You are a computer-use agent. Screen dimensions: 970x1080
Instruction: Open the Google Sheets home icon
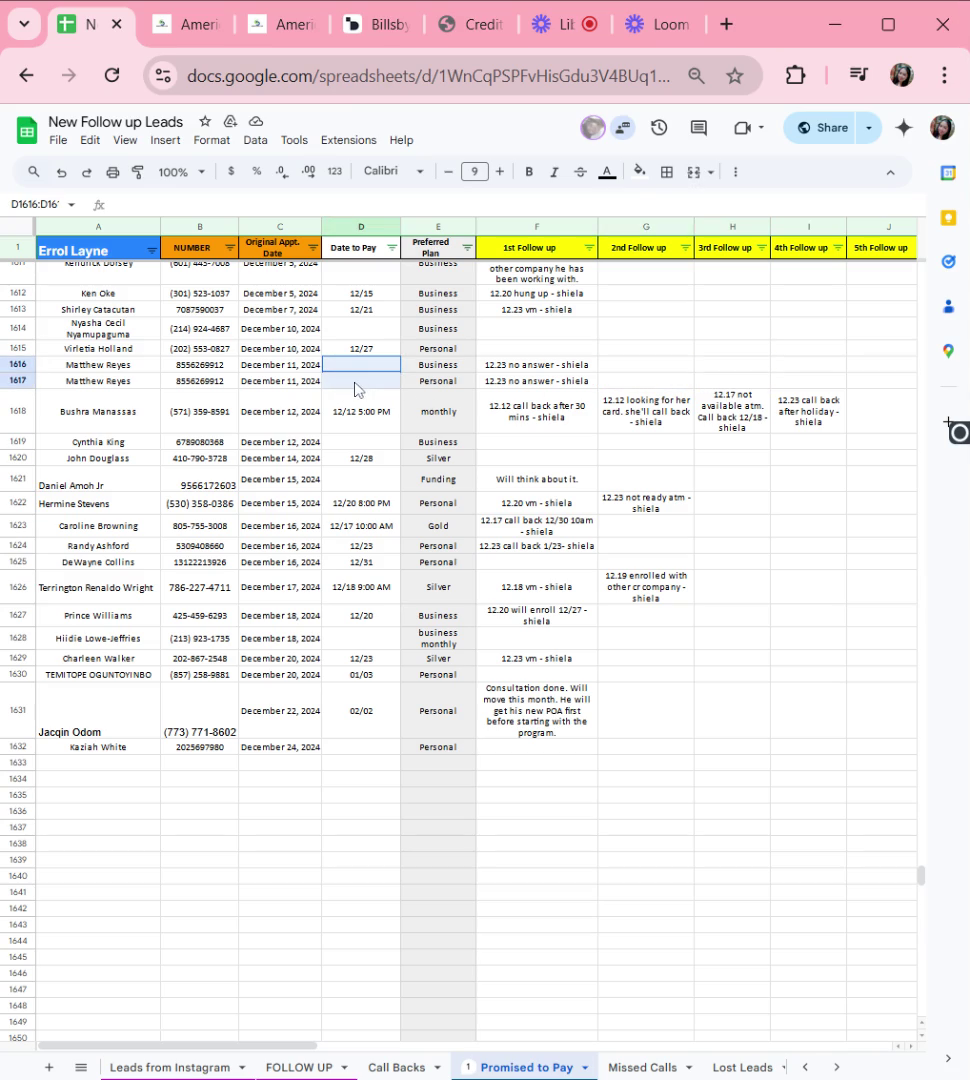(27, 130)
